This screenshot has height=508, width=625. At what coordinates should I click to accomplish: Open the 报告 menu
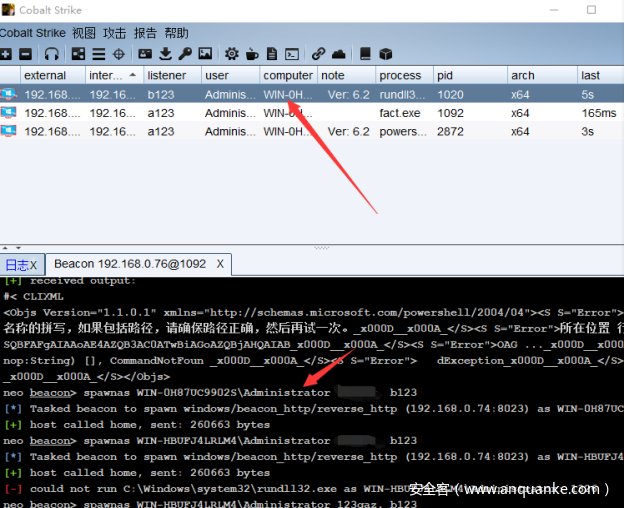coord(145,33)
